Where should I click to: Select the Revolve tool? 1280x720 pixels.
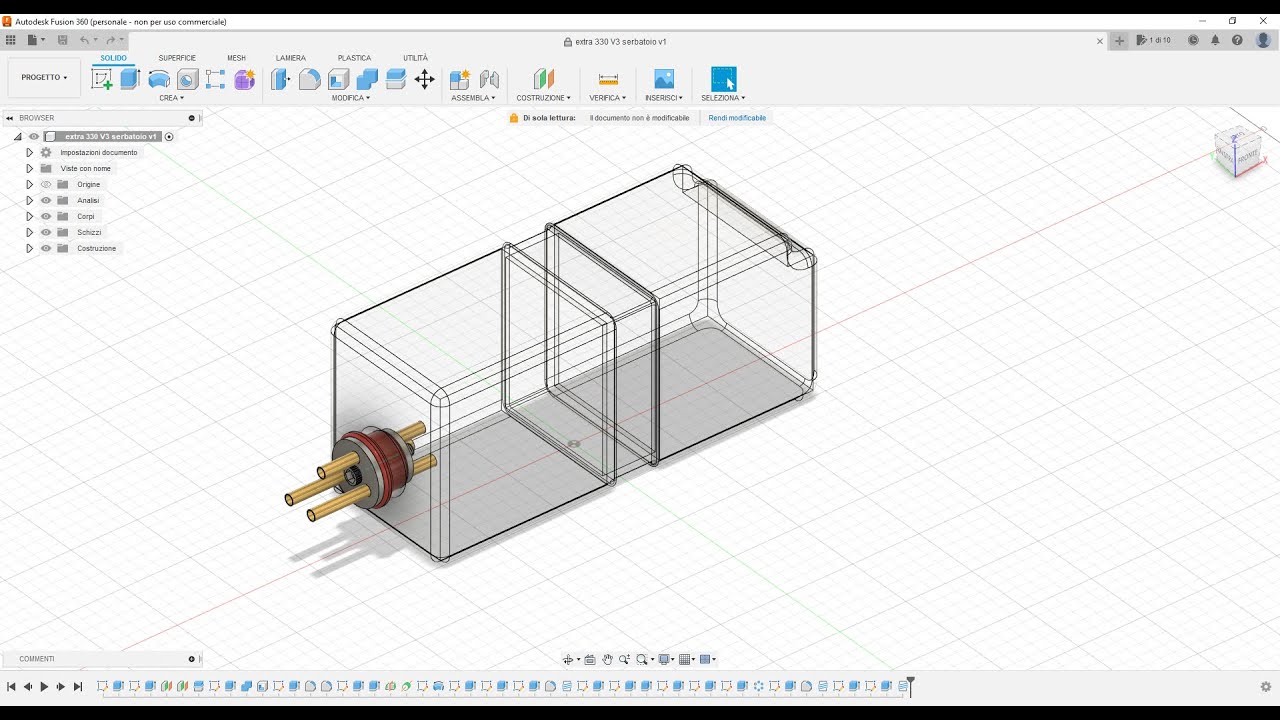159,79
